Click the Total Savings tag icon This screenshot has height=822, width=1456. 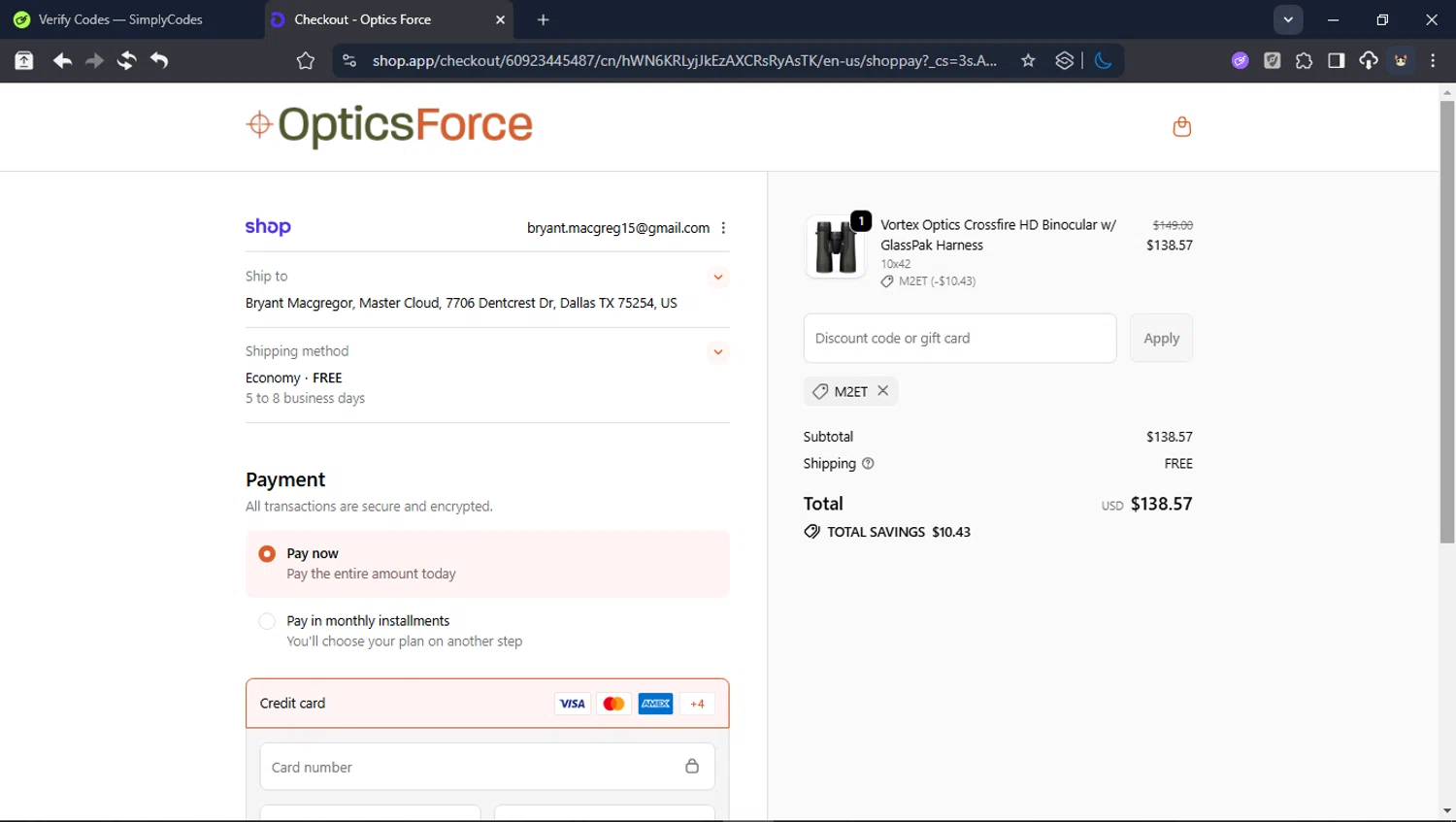click(811, 532)
